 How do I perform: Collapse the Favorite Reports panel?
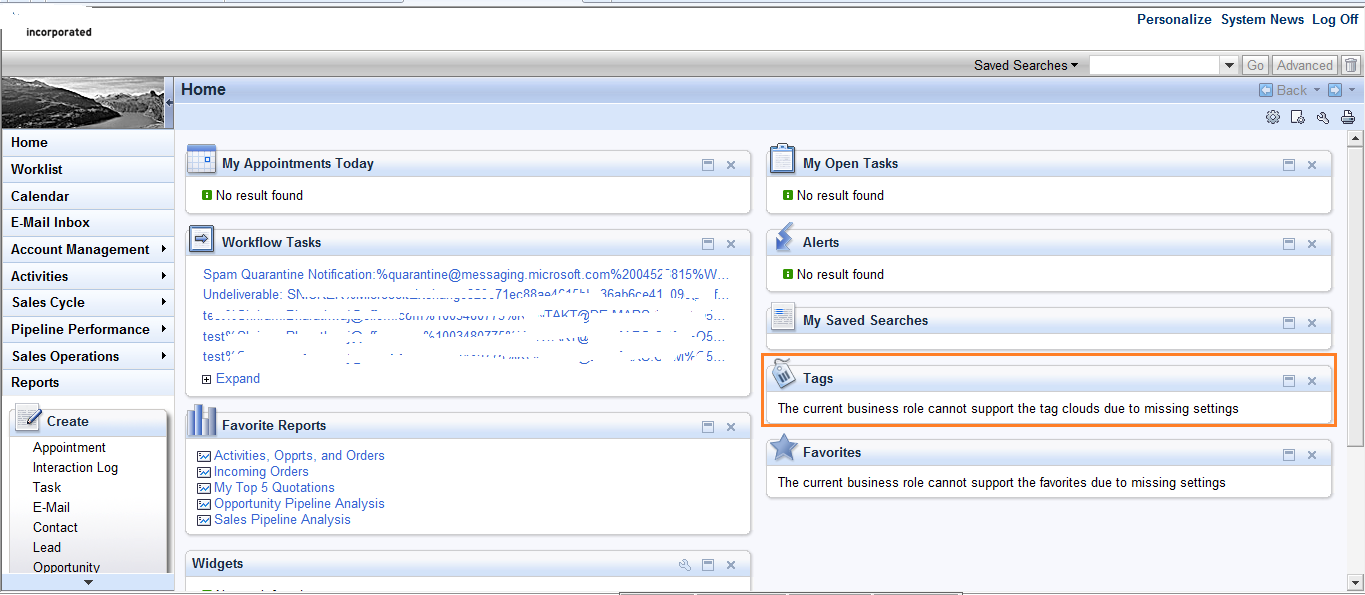(x=708, y=427)
